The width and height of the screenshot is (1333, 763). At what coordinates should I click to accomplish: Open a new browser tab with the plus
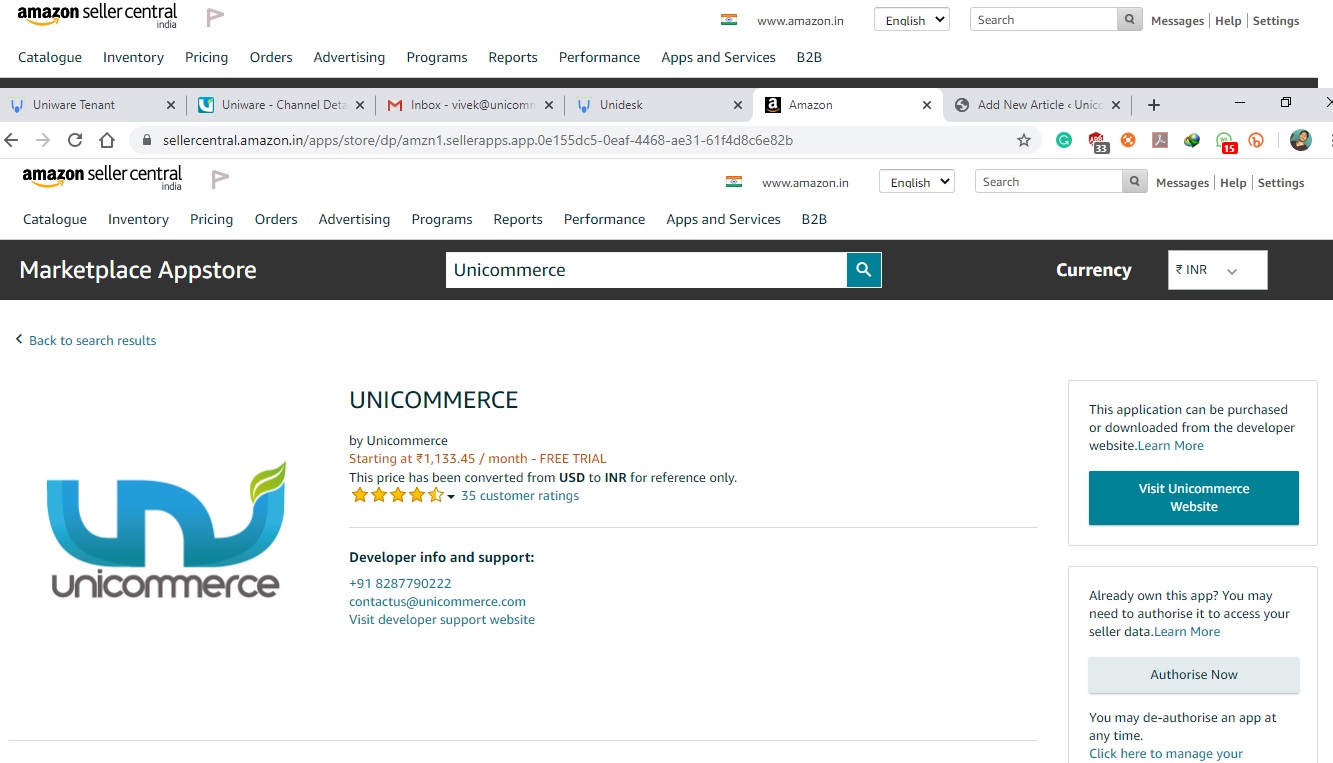(1154, 105)
